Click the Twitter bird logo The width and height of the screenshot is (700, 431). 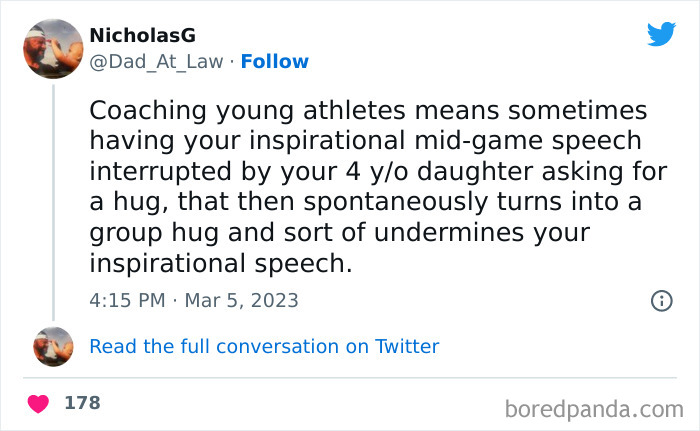[x=661, y=34]
